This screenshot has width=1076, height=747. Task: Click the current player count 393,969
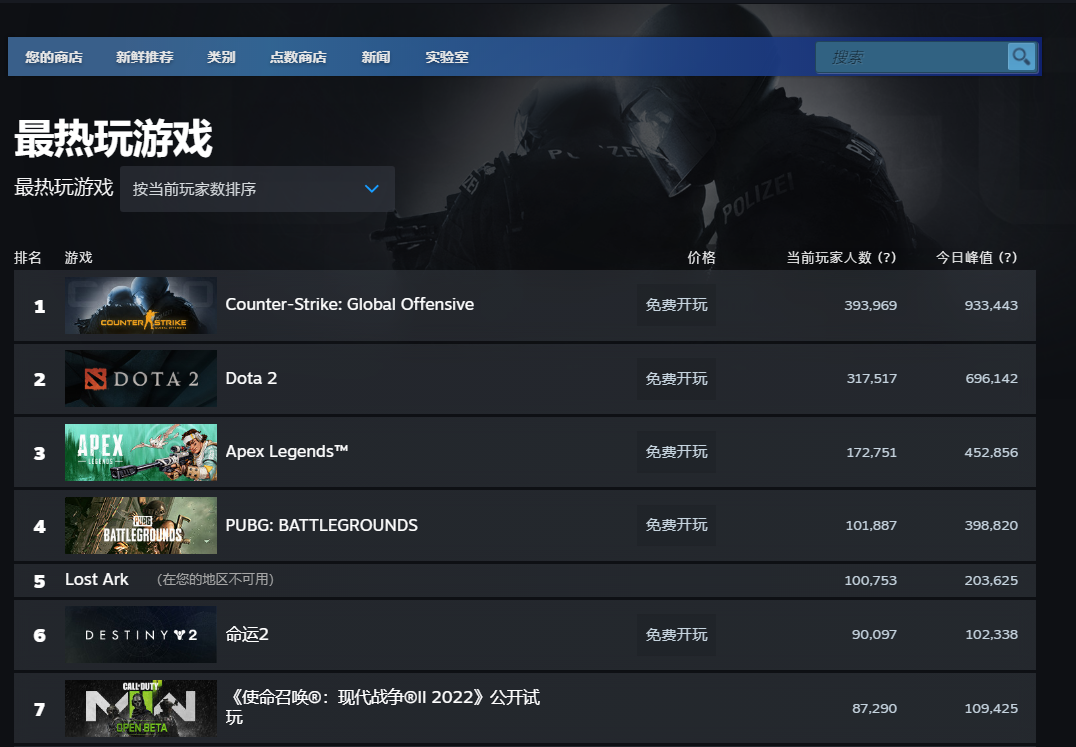coord(870,305)
